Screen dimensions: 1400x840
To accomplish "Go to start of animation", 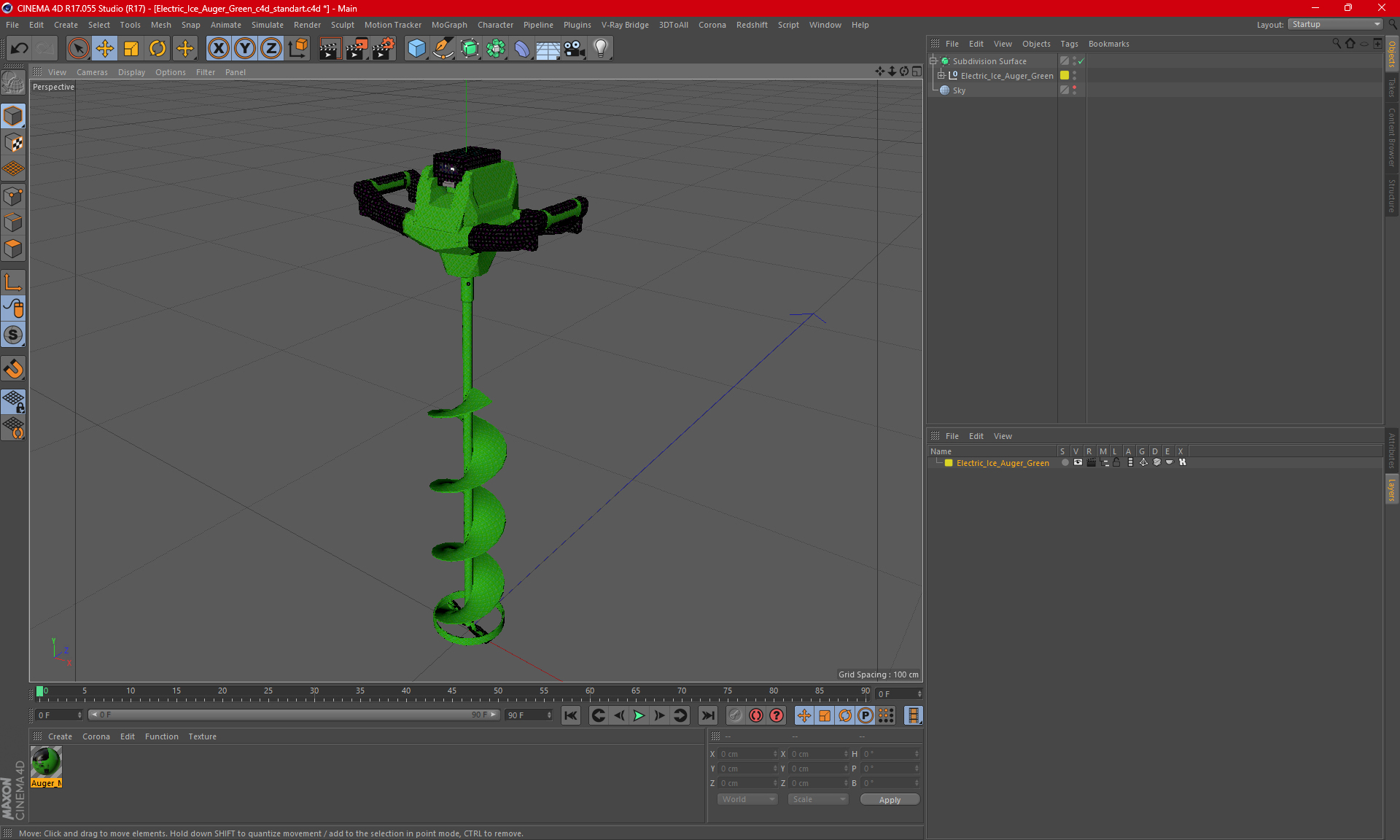I will [570, 715].
